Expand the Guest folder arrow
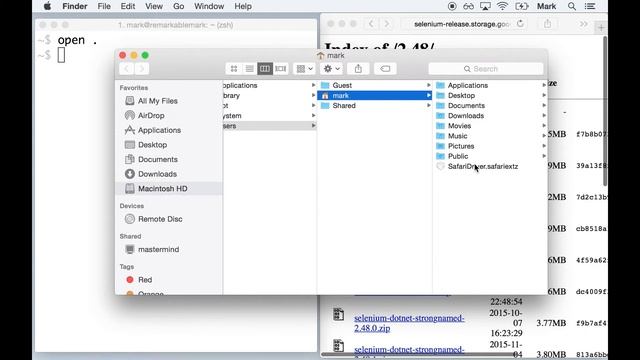Screen dimensions: 640x360 pos(429,85)
